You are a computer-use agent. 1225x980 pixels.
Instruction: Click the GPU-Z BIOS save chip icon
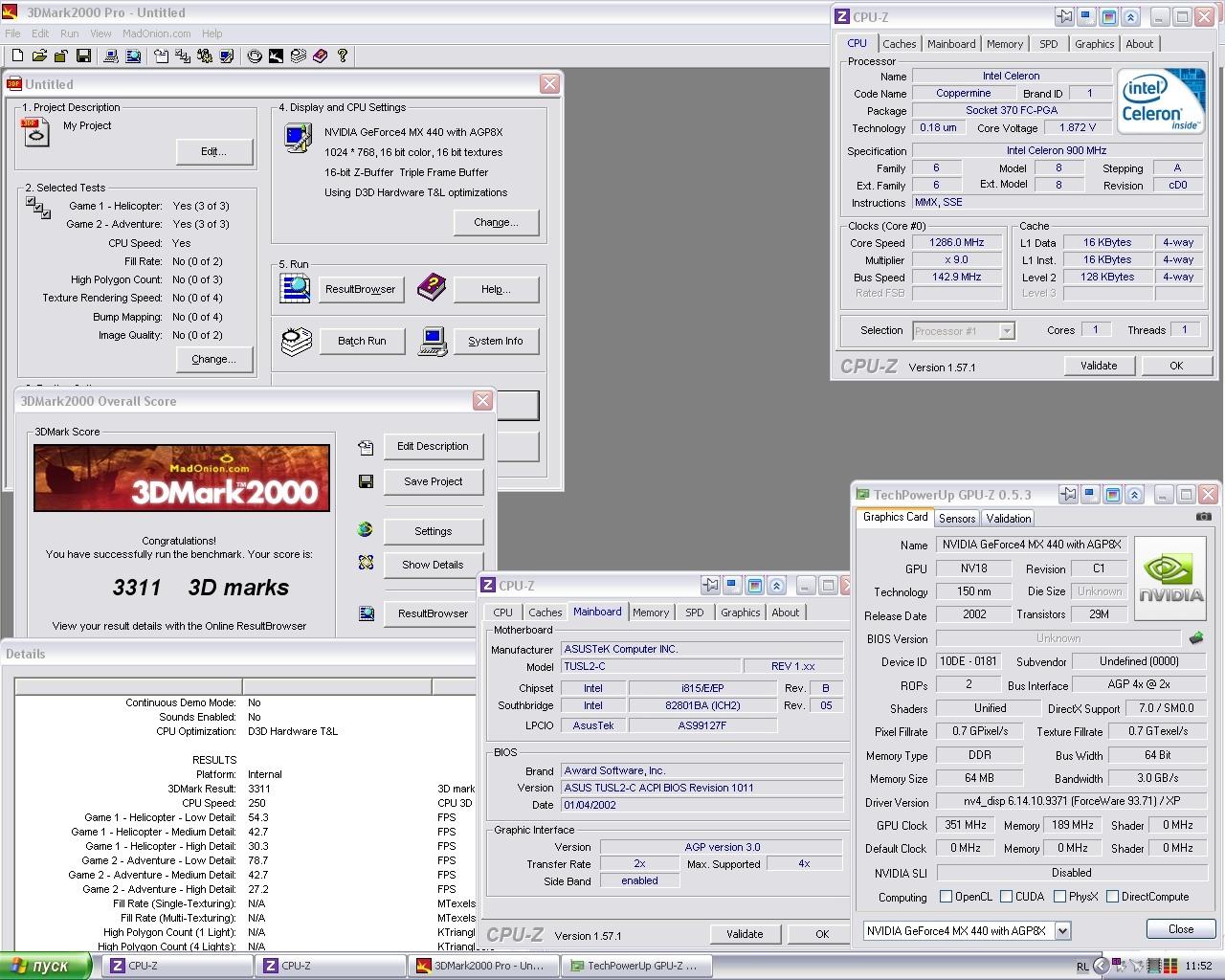(x=1196, y=637)
